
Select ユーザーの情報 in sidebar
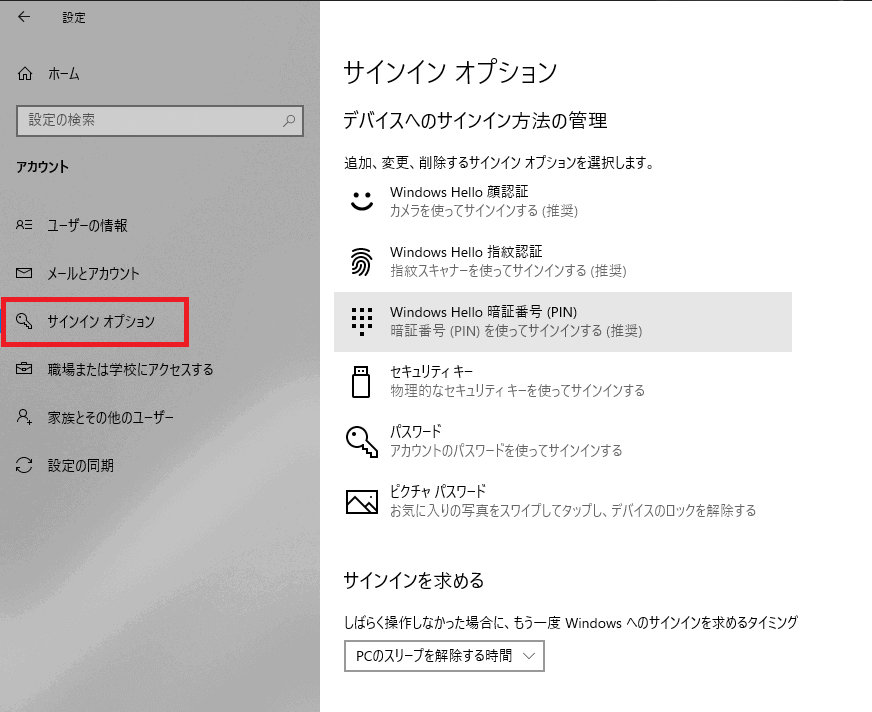(x=87, y=225)
